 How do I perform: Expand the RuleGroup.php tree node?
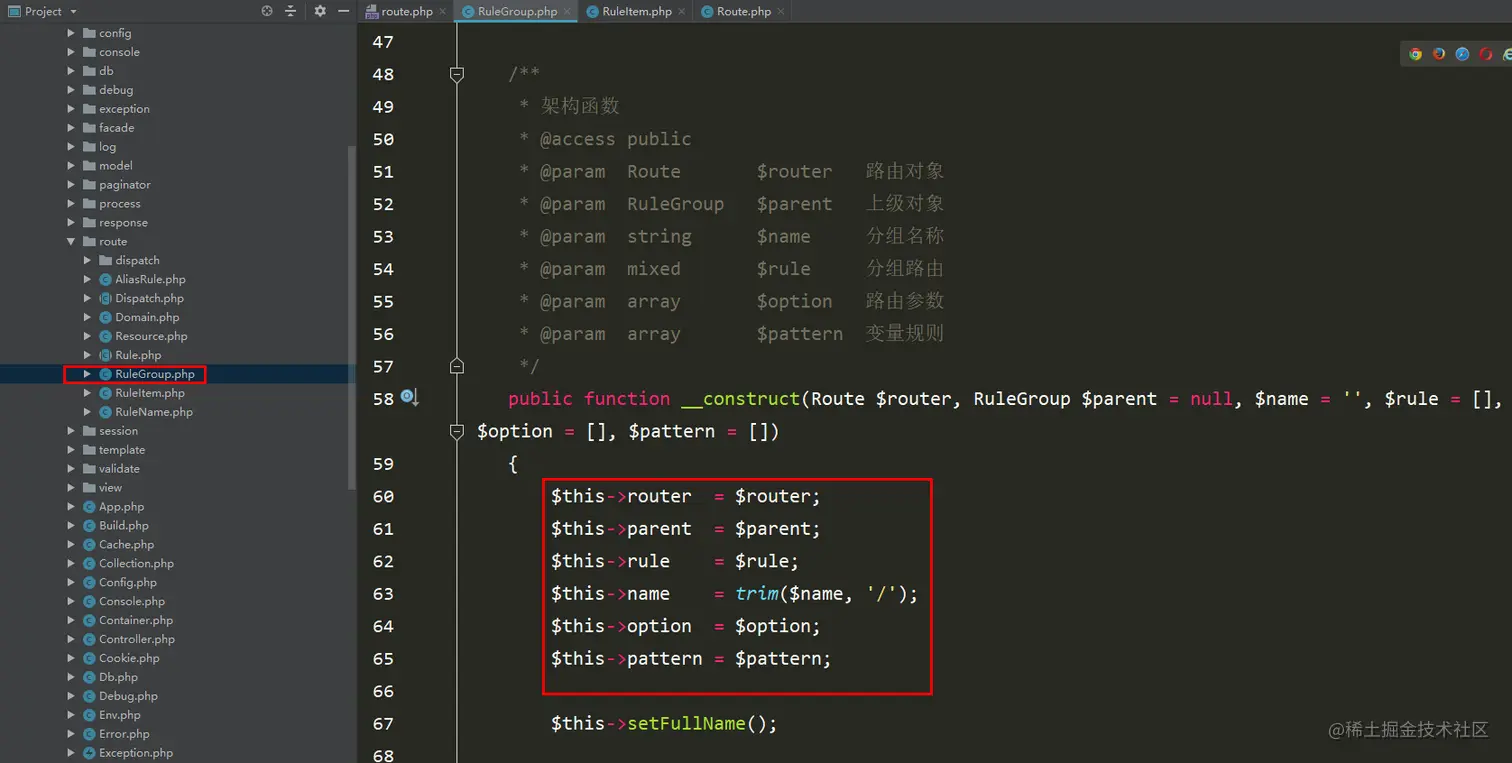[x=87, y=374]
